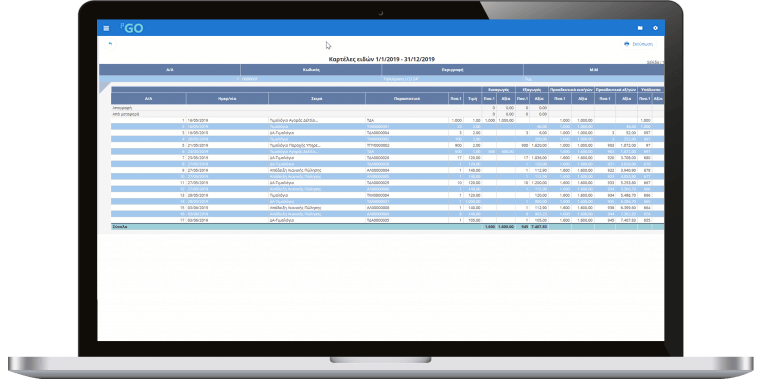Click the Παραστατικό column header

[407, 98]
